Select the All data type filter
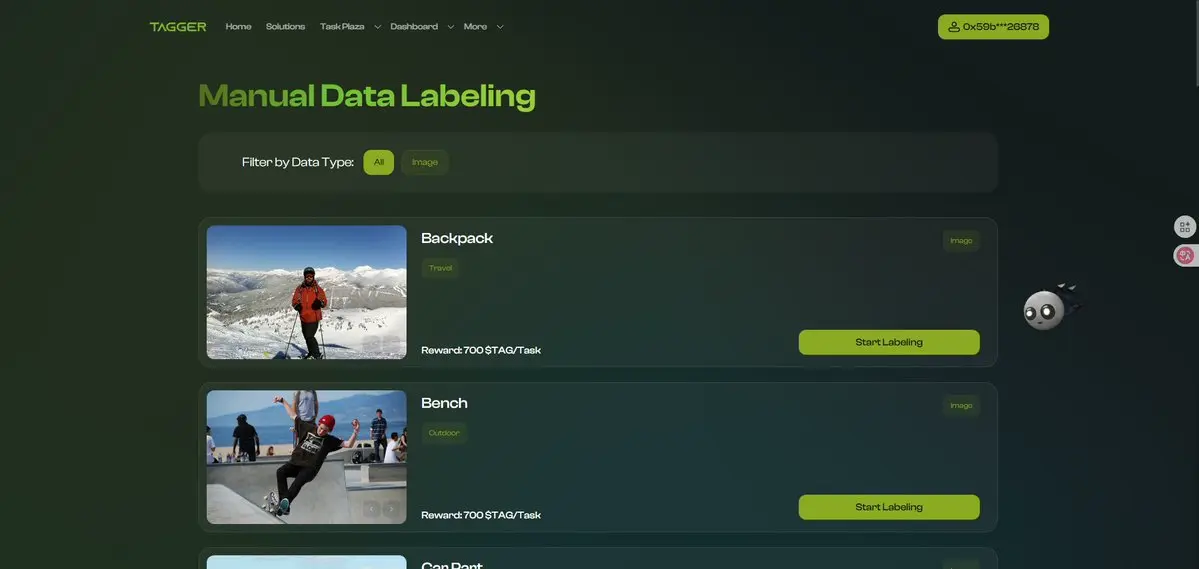The image size is (1199, 569). [379, 162]
